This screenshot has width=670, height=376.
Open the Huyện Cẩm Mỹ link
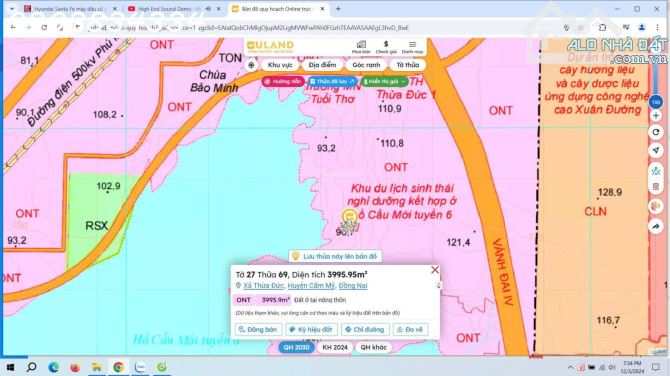tap(311, 285)
